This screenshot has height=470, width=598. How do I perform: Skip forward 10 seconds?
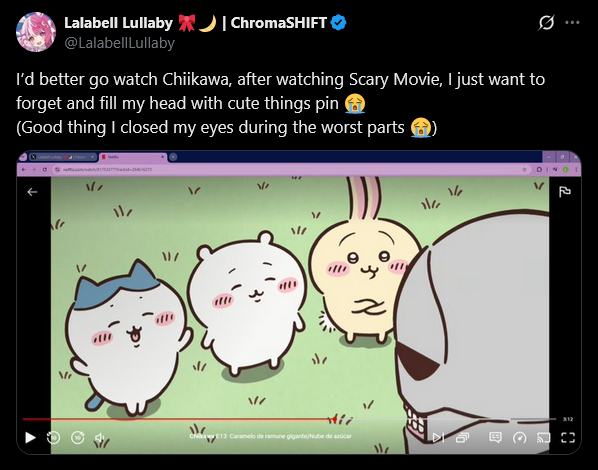(78, 438)
